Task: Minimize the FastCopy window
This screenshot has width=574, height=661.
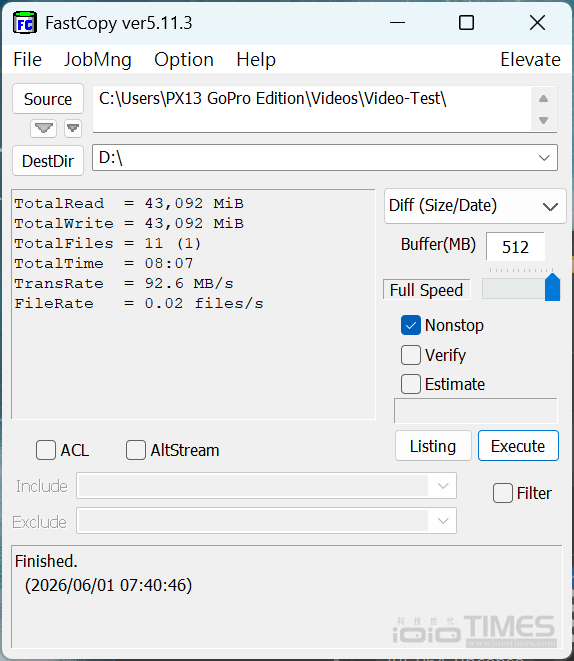Action: pyautogui.click(x=397, y=23)
